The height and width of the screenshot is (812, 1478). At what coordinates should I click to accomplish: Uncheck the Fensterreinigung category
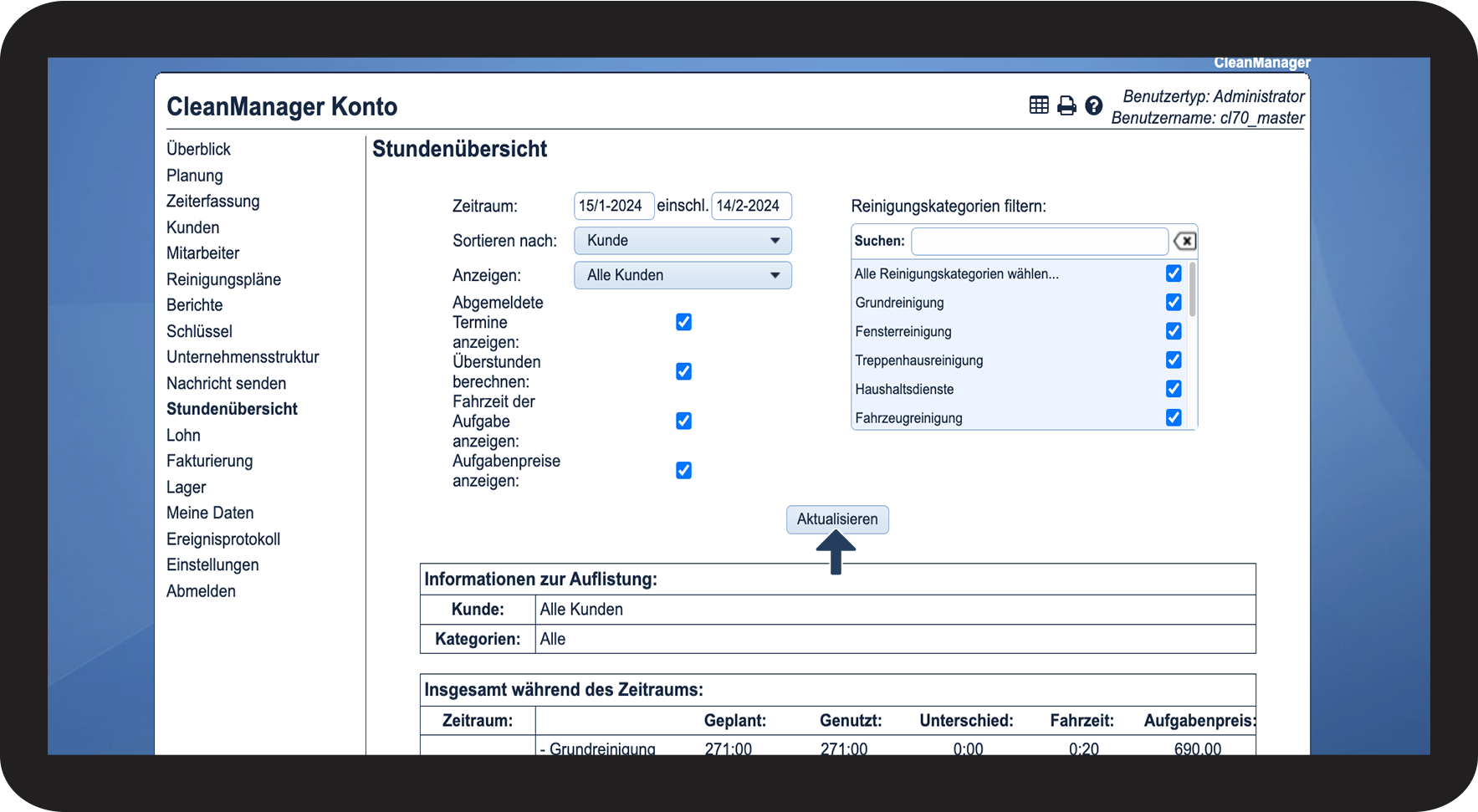tap(1174, 331)
